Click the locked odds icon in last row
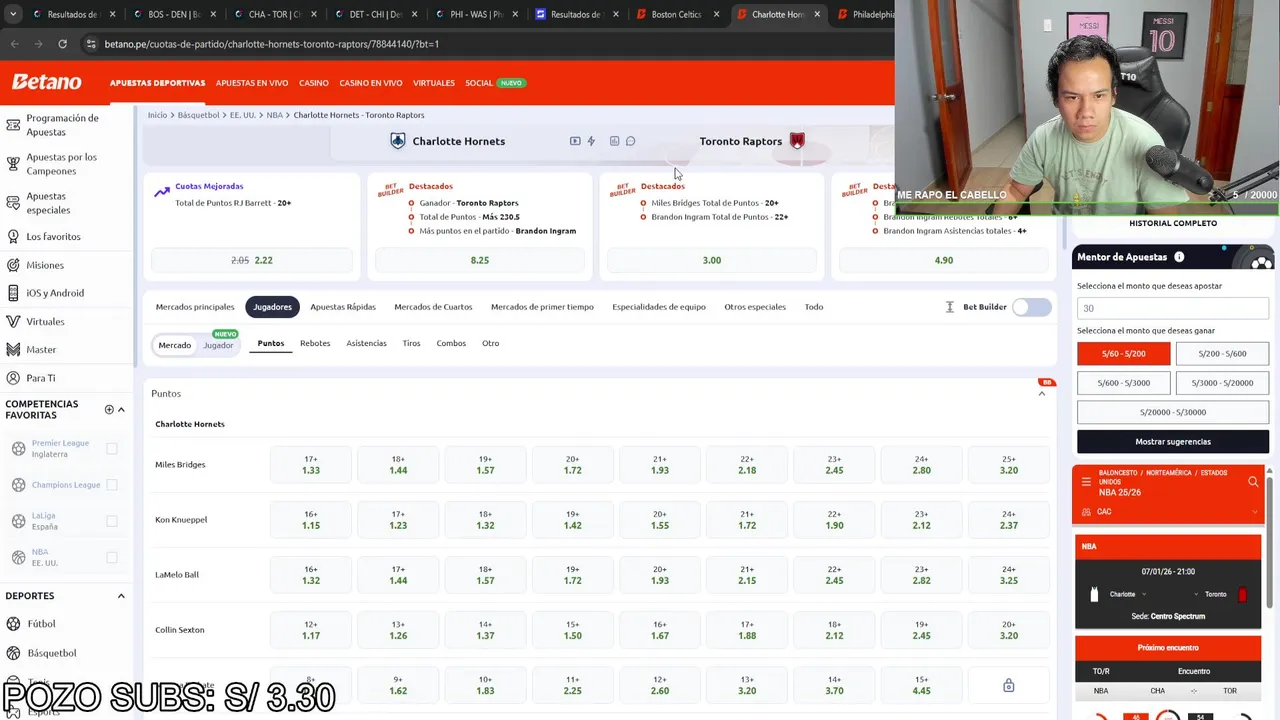Screen dimensions: 1280x720 coord(1008,685)
